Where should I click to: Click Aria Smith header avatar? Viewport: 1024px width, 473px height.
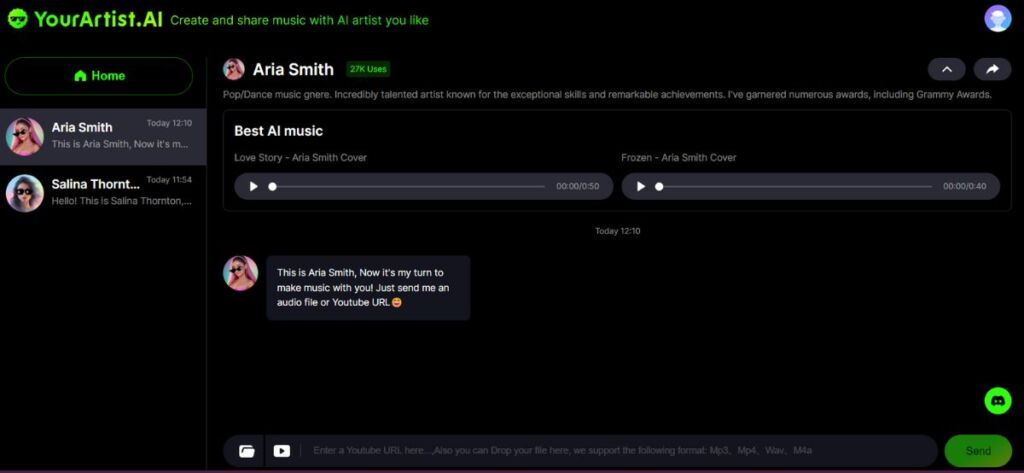(x=234, y=69)
